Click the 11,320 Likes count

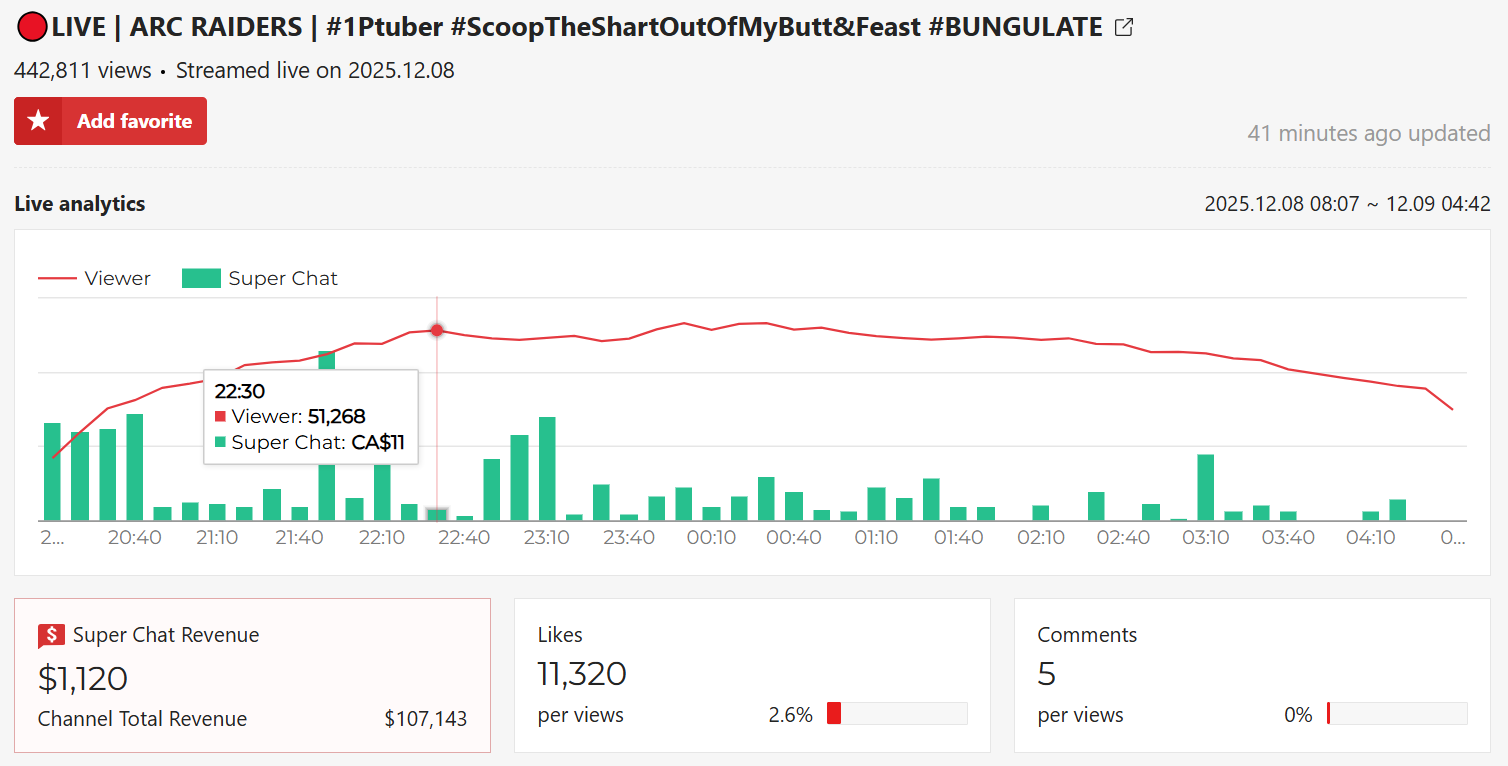582,674
